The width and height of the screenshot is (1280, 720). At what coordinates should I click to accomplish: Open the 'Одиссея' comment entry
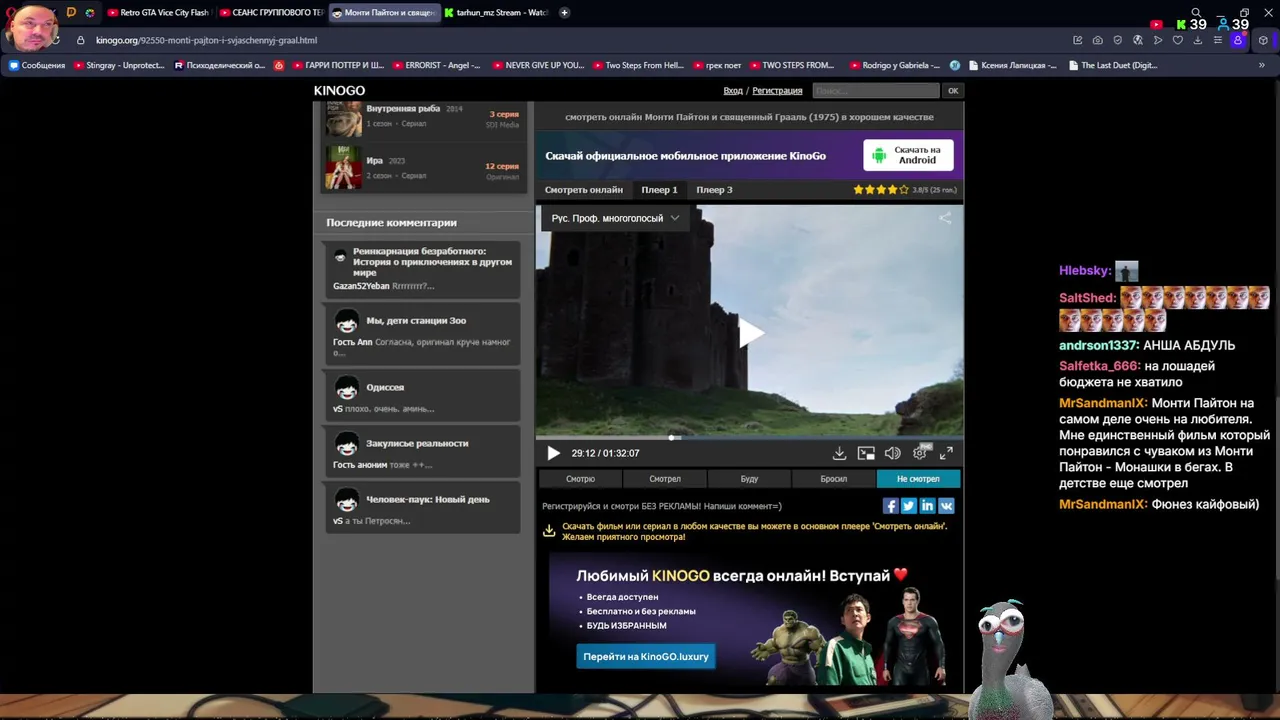pyautogui.click(x=421, y=395)
